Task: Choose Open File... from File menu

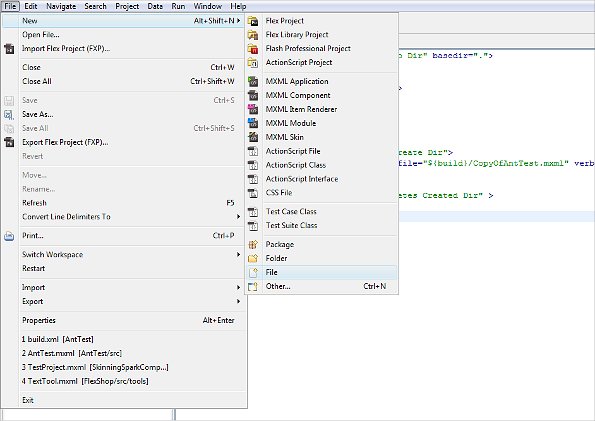Action: [x=124, y=35]
